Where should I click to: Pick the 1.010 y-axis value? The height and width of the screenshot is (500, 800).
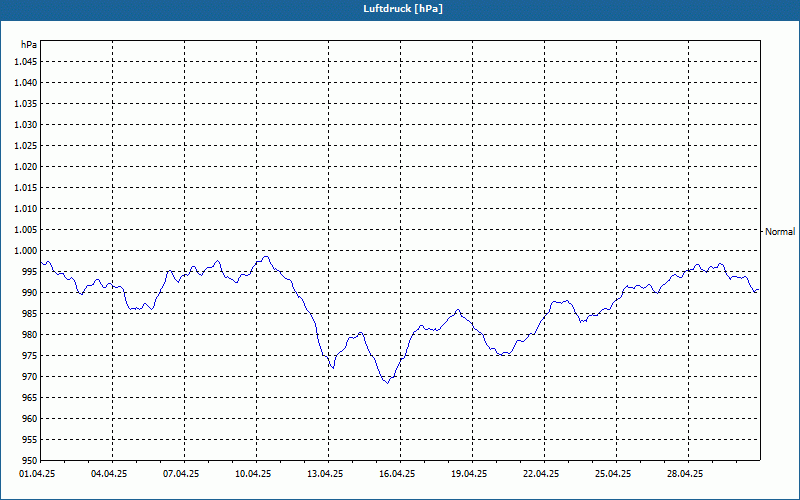tap(26, 209)
